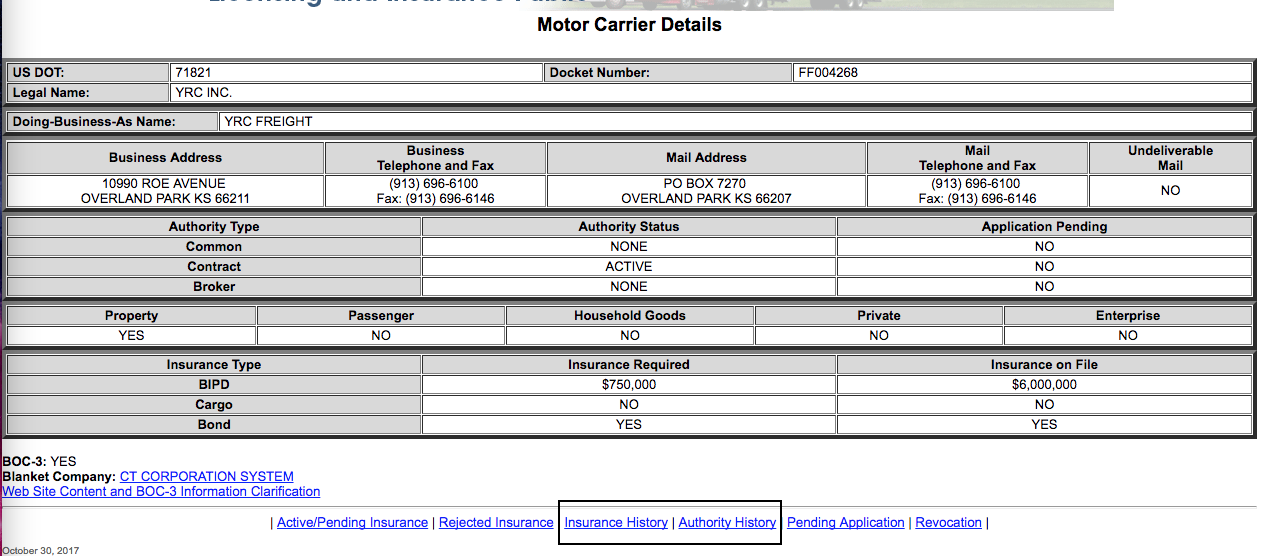Click the Common authority type row label
This screenshot has height=556, width=1261.
[x=214, y=247]
